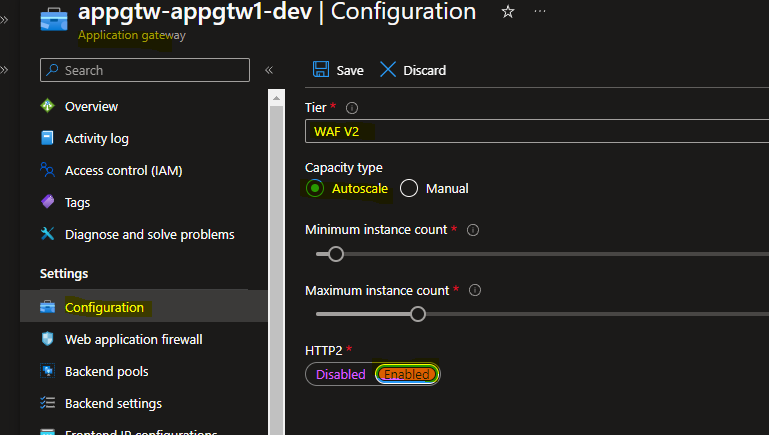This screenshot has width=769, height=435.
Task: Click the purple Tags icon
Action: click(48, 202)
